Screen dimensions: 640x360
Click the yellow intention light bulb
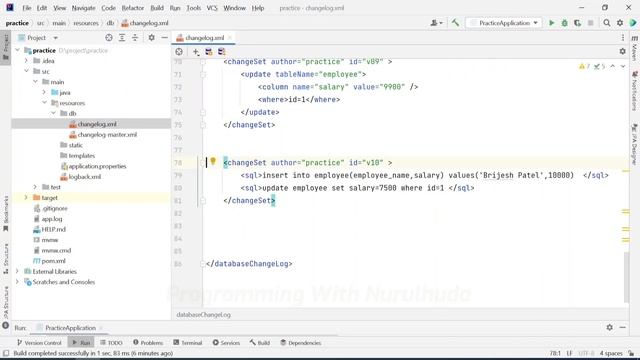pos(213,162)
